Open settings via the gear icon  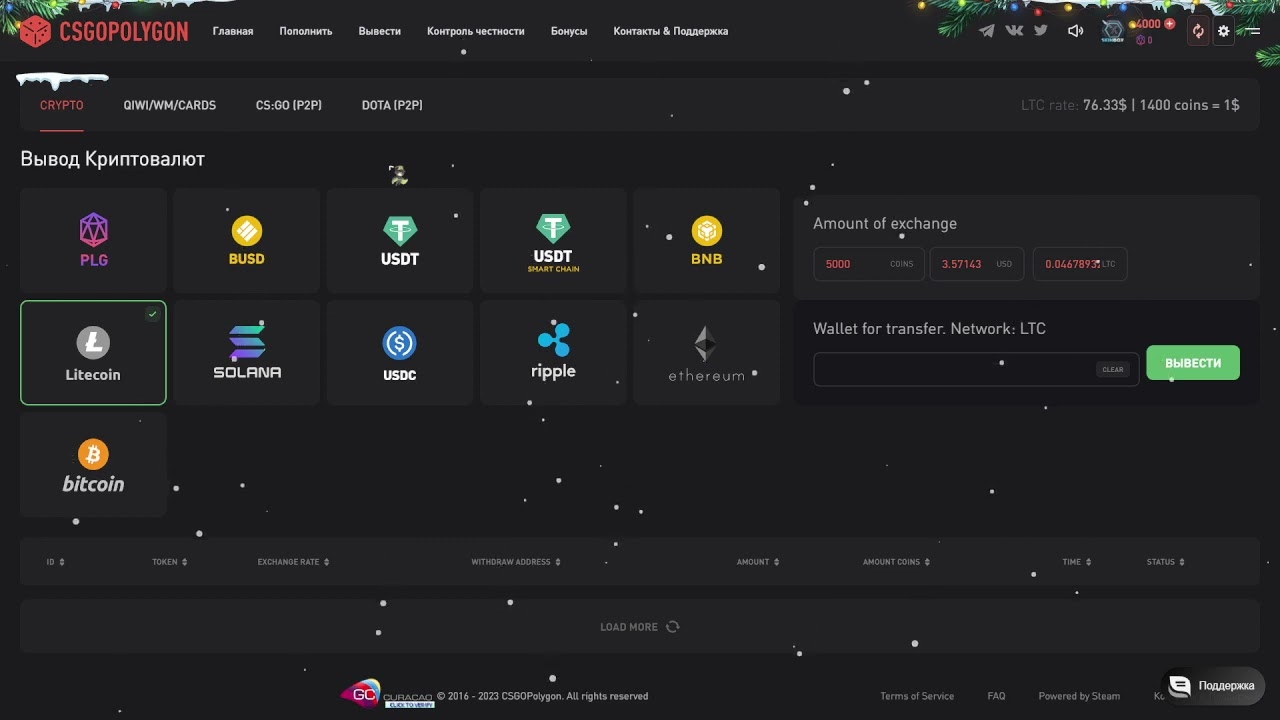(1223, 31)
